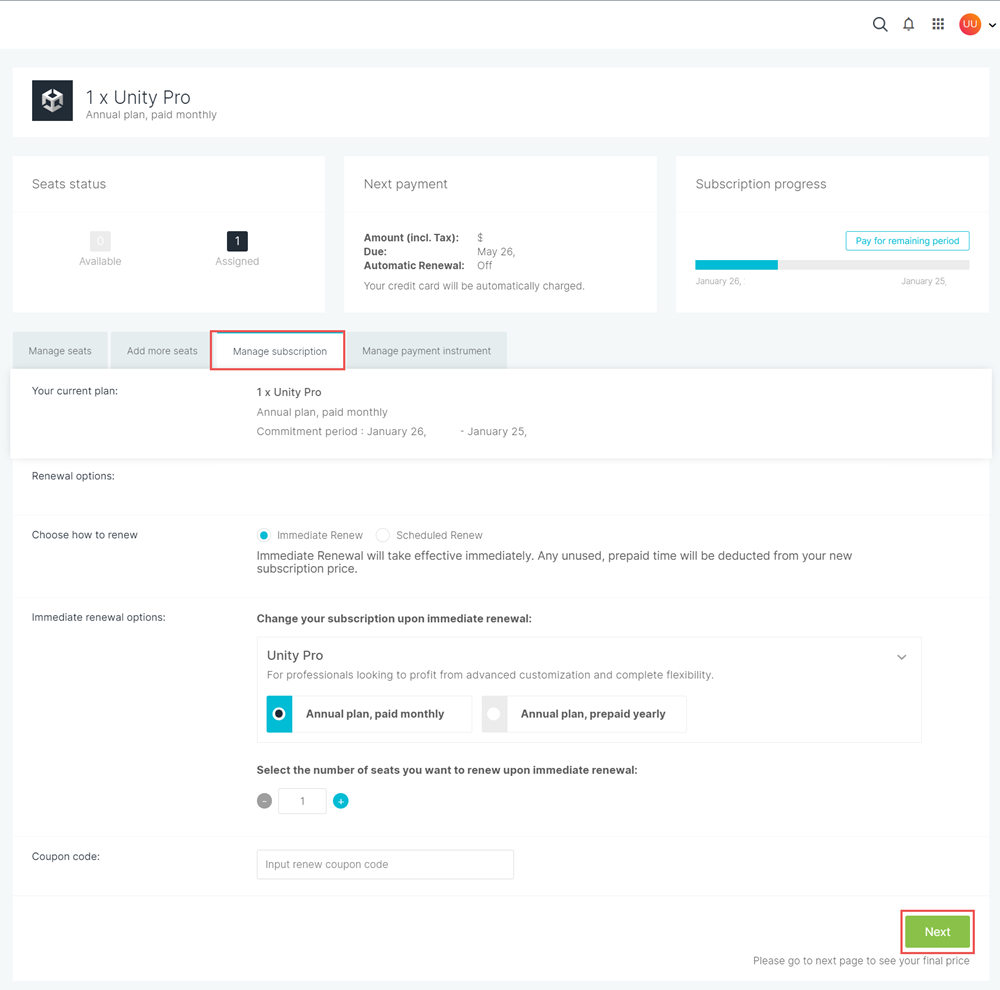Expand account menu chevron beside avatar

tap(992, 26)
